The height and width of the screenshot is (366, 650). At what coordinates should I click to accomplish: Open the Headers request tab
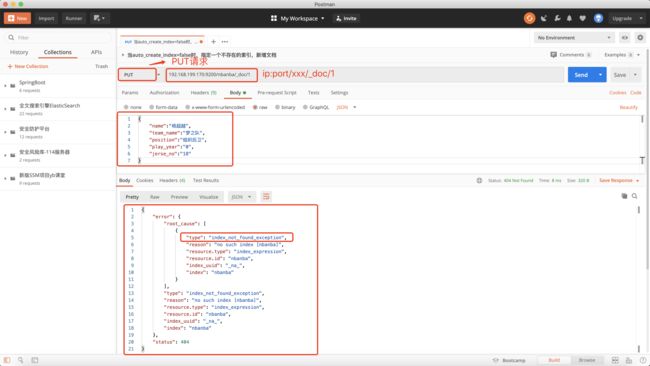(x=203, y=93)
